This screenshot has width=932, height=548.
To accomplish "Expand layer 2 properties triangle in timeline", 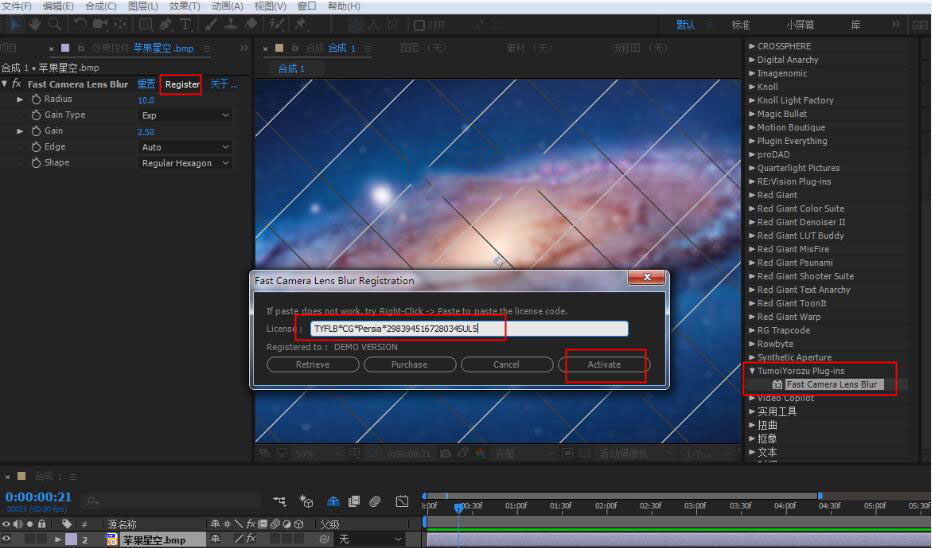I will pyautogui.click(x=58, y=539).
